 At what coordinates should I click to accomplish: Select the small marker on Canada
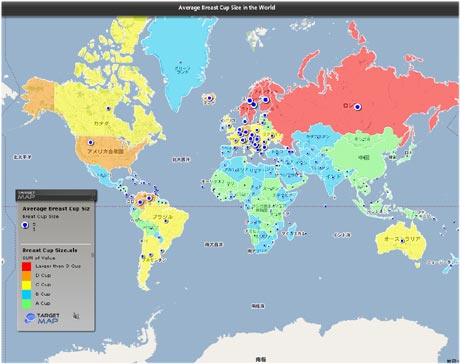(108, 108)
